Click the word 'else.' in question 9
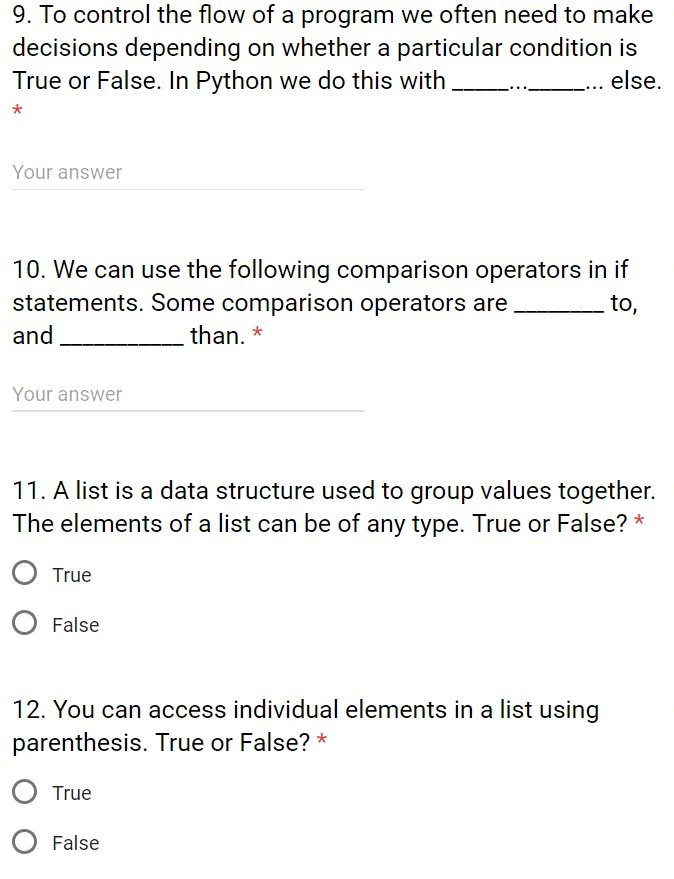 636,82
